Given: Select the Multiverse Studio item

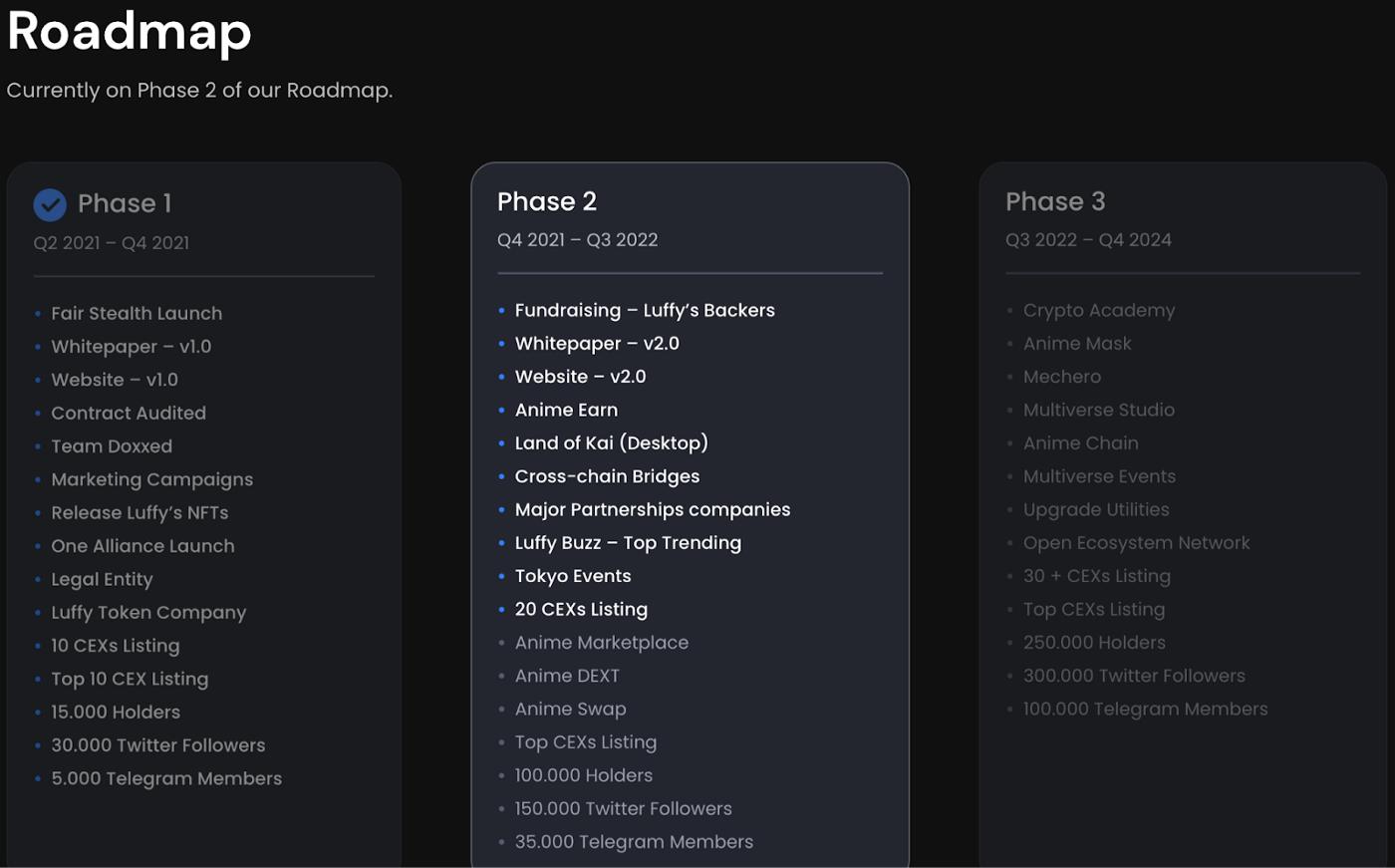Looking at the screenshot, I should point(1098,410).
